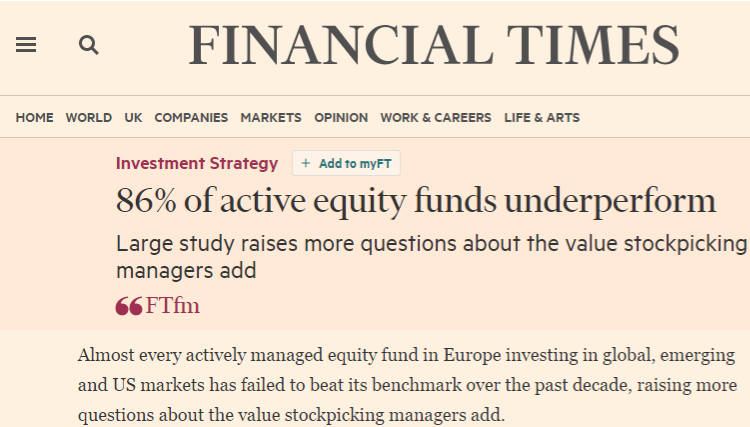Viewport: 750px width, 427px height.
Task: Open the World section
Action: coord(89,118)
